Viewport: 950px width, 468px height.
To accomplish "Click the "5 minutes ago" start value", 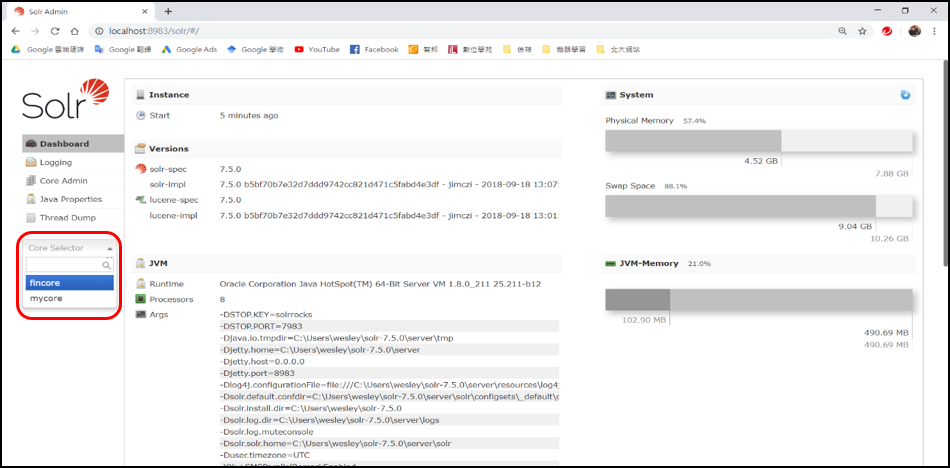I will (x=249, y=115).
